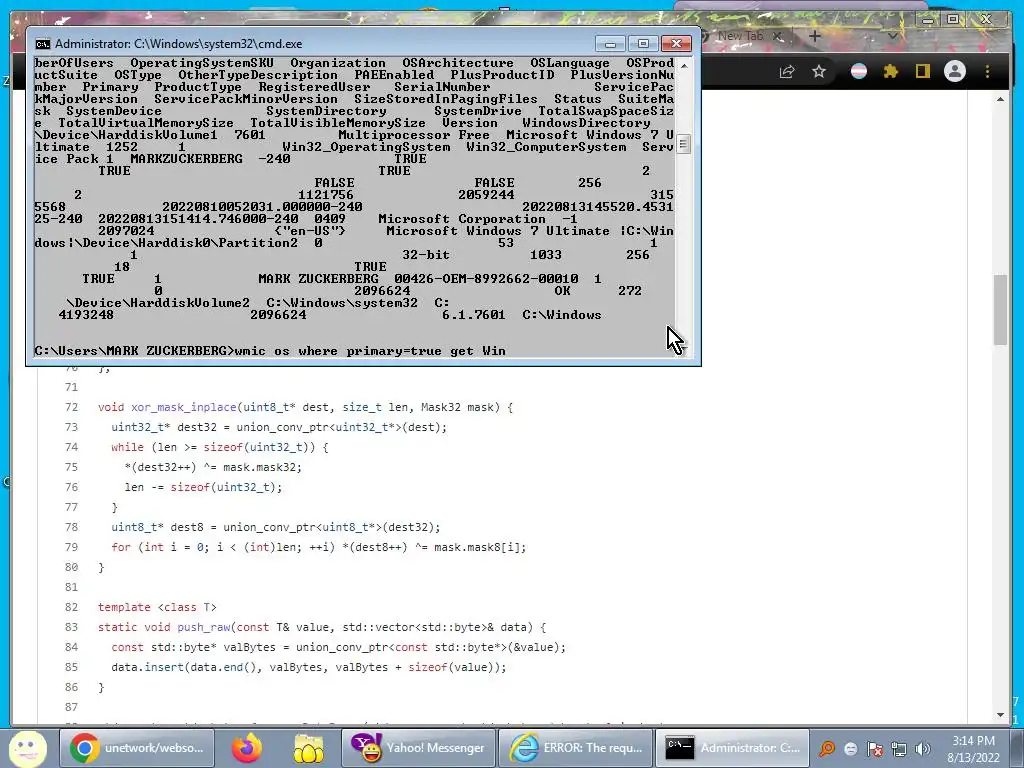Click 'len -= sizeof(uint32_t);' code line
The image size is (1024, 768).
point(203,487)
